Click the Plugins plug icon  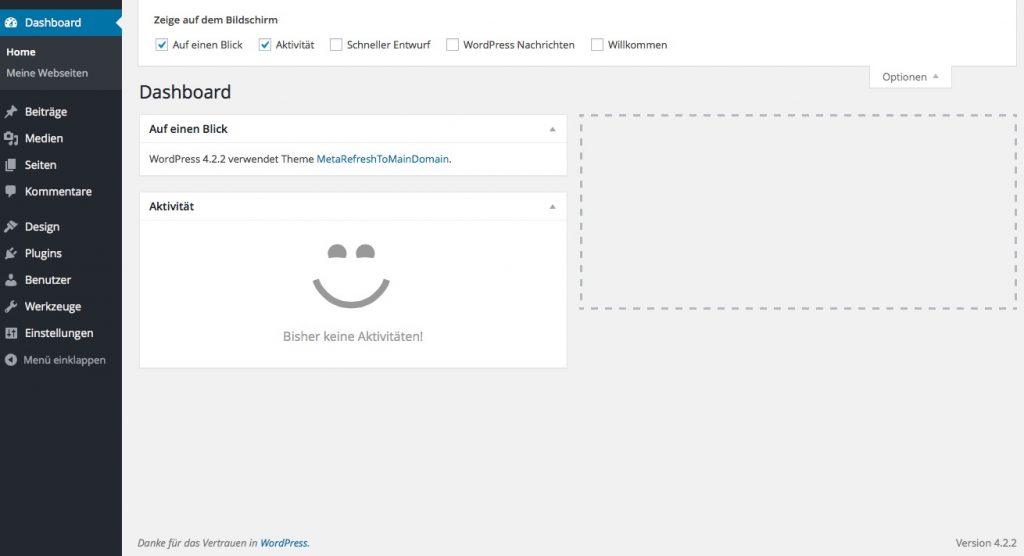(11, 254)
